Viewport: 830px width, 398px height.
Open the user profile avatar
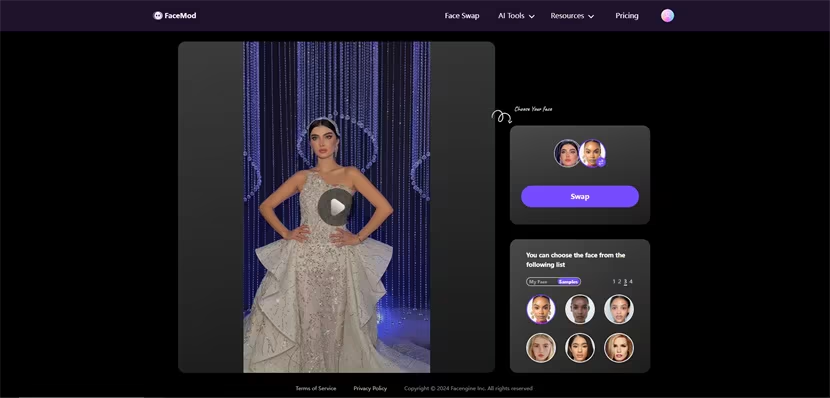point(667,16)
